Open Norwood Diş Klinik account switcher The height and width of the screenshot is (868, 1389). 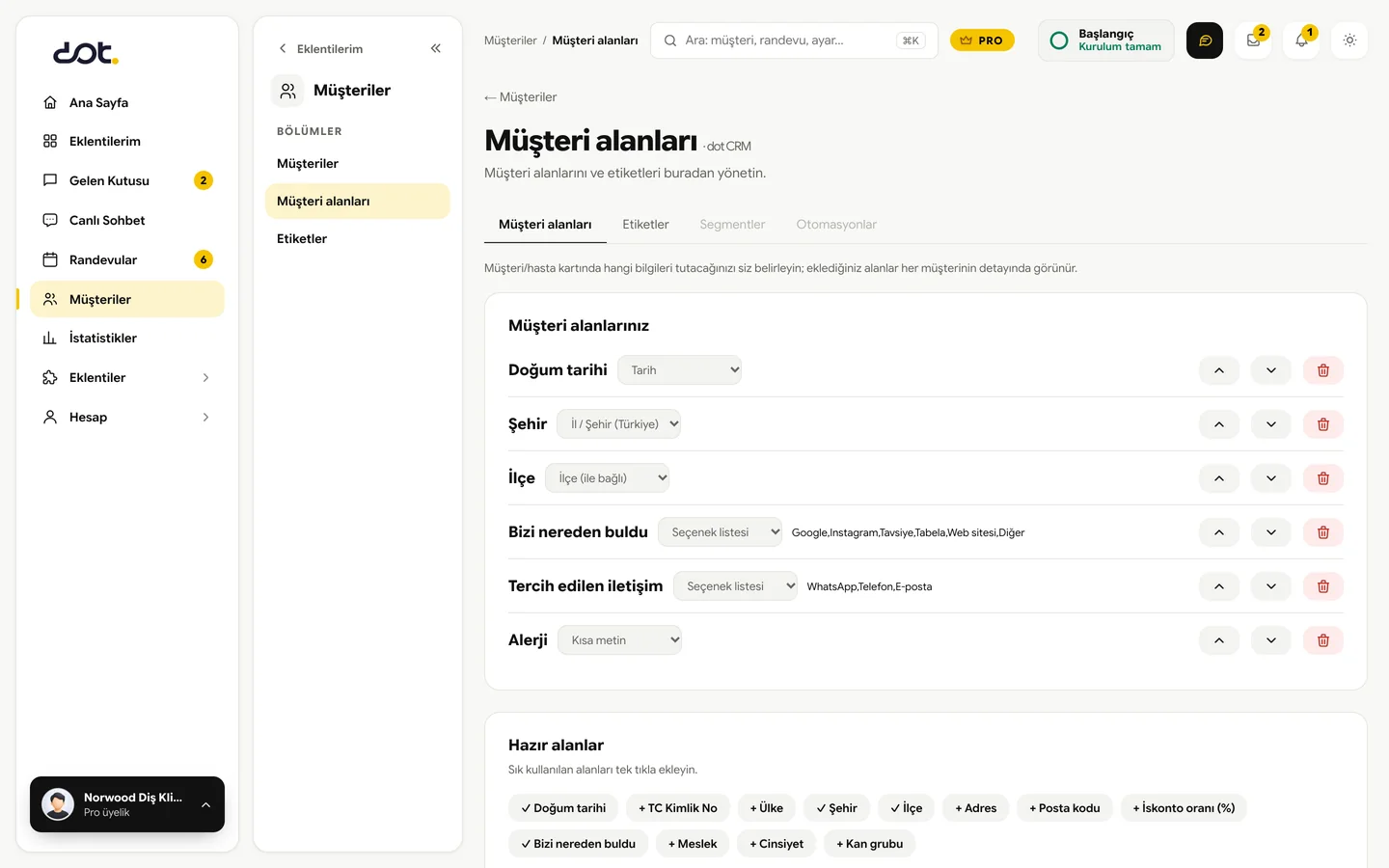127,804
